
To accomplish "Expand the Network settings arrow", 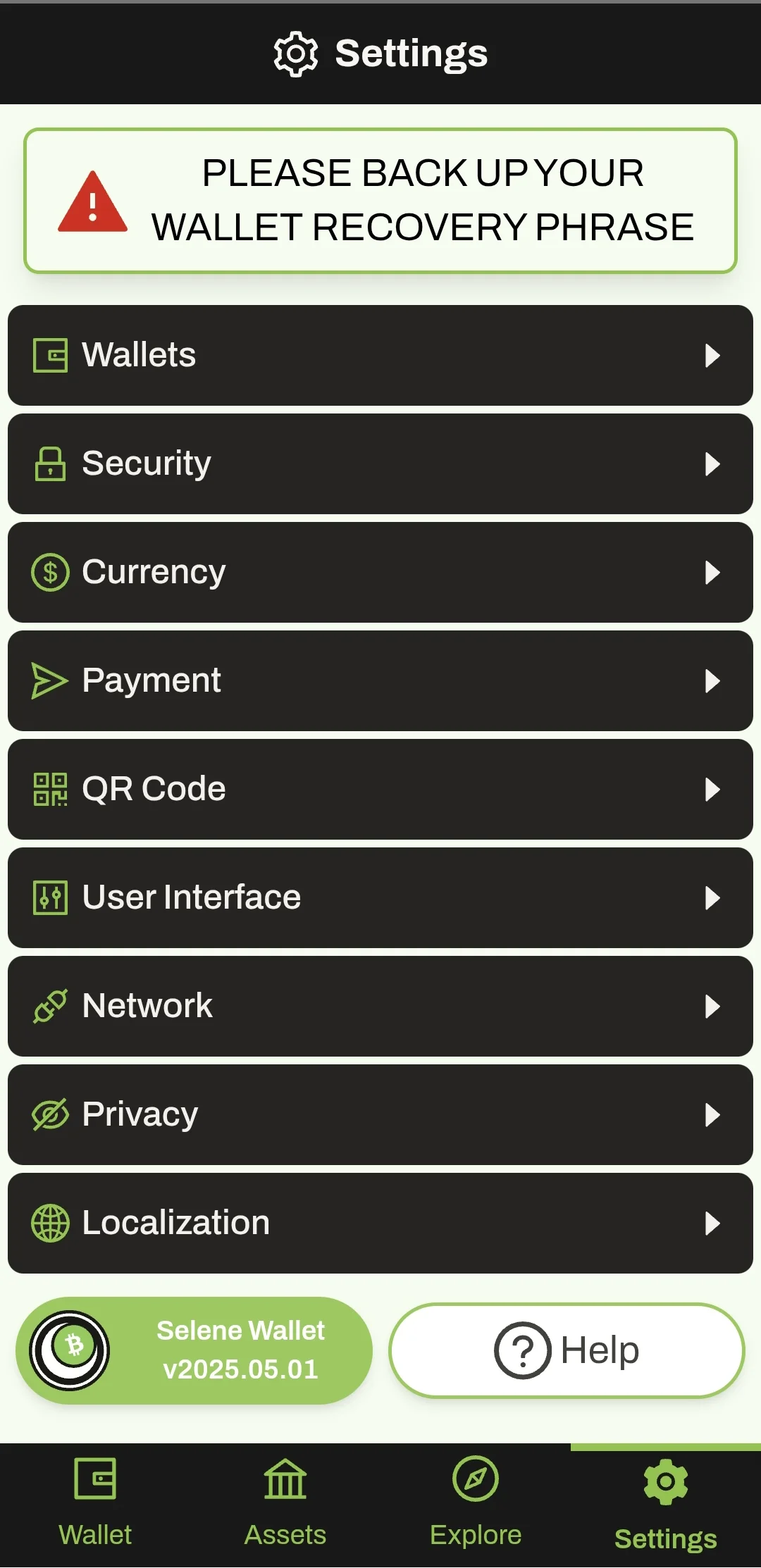I will 712,1006.
